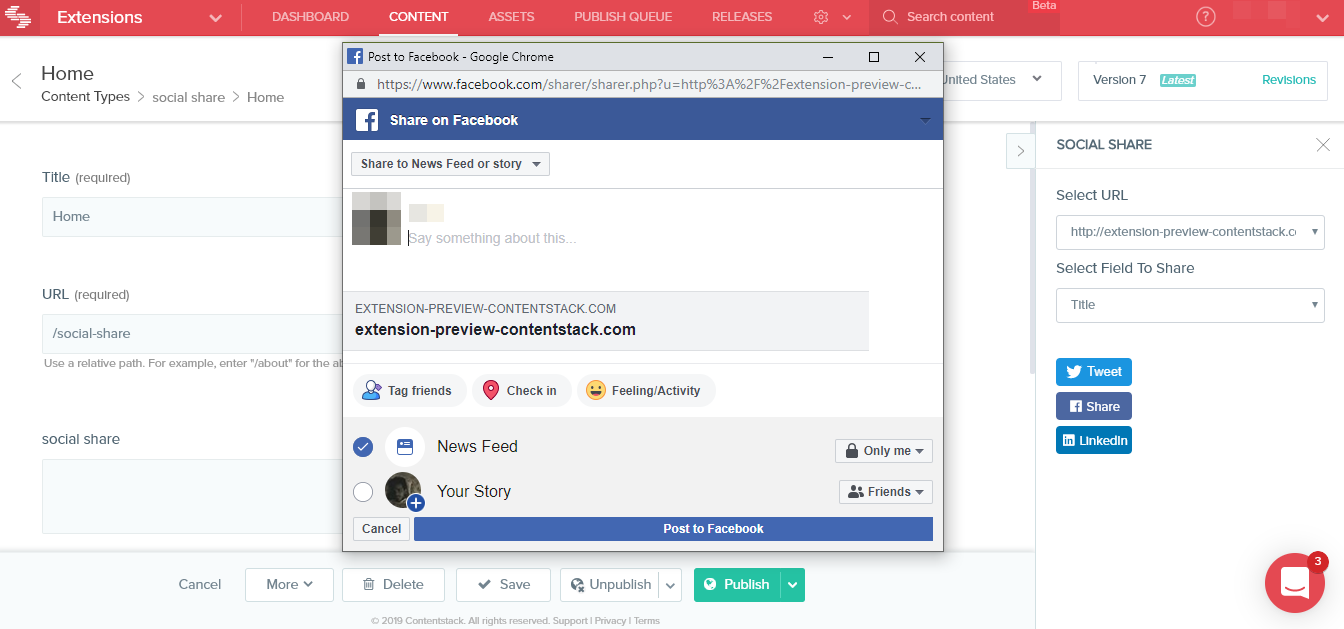The height and width of the screenshot is (629, 1344).
Task: Click the Check in button
Action: (x=521, y=391)
